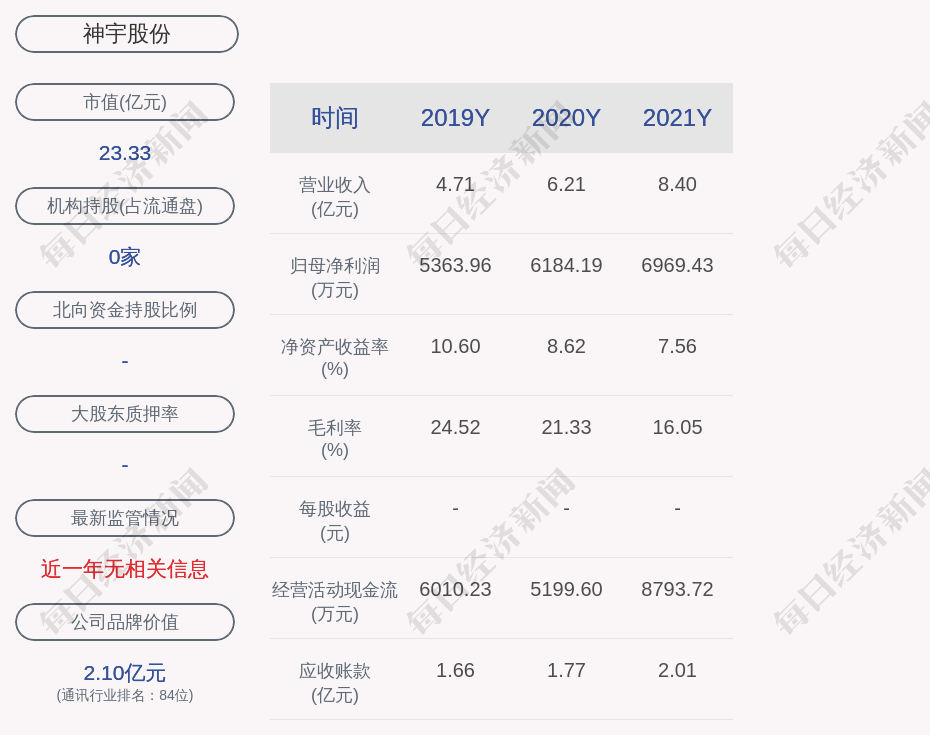Click the 神宇股份 company name pill
Image resolution: width=930 pixels, height=735 pixels.
(126, 34)
